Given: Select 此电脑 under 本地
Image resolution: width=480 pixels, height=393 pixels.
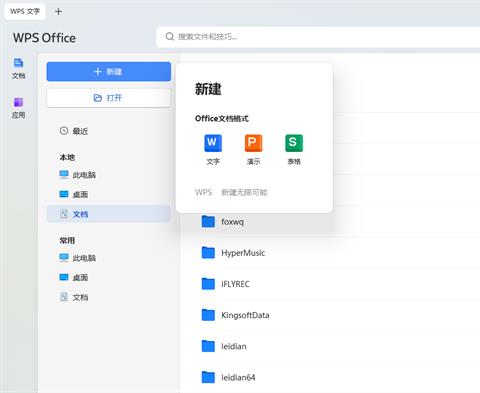Looking at the screenshot, I should click(x=109, y=175).
